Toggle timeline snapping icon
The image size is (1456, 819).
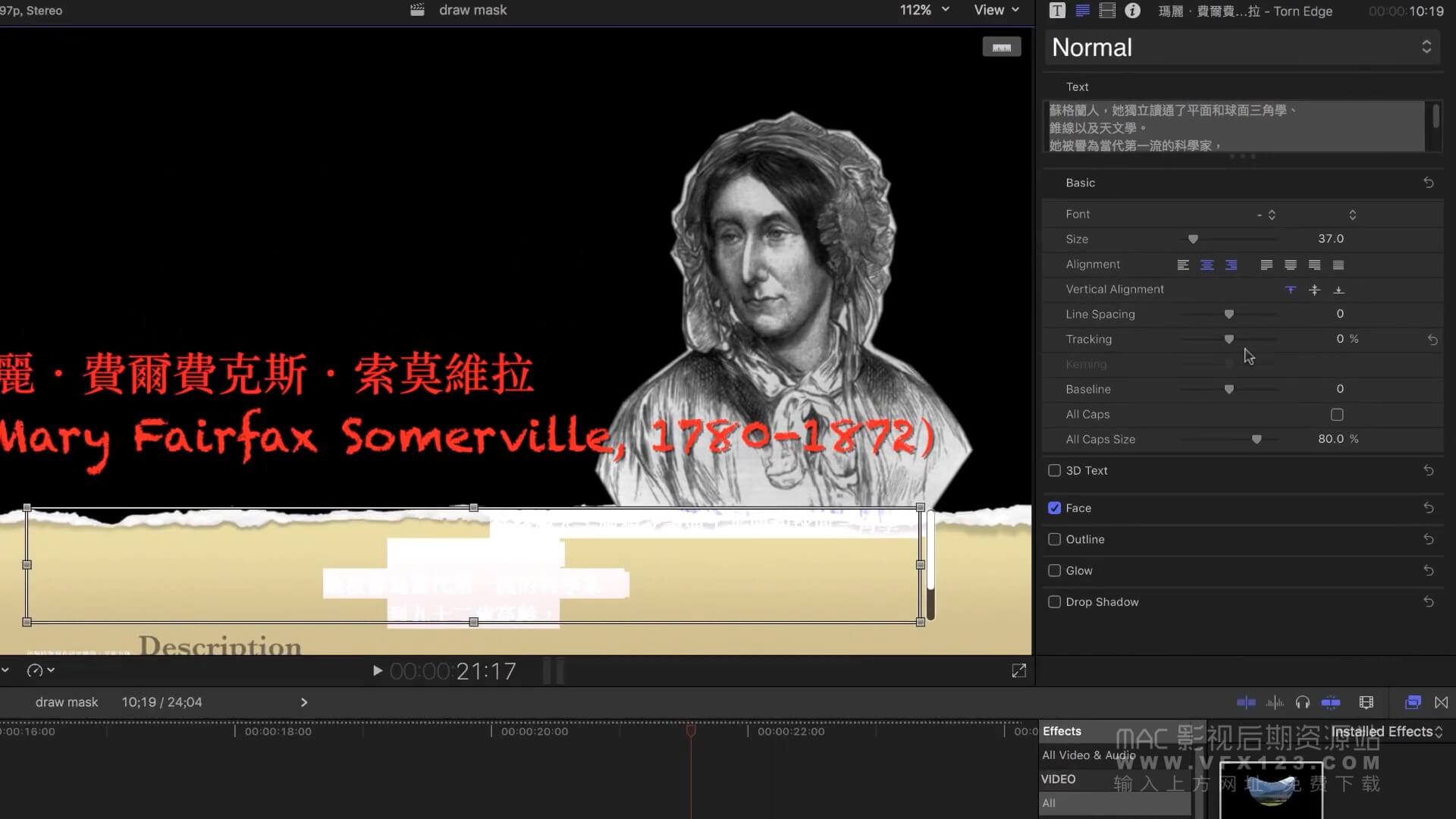coord(1331,703)
